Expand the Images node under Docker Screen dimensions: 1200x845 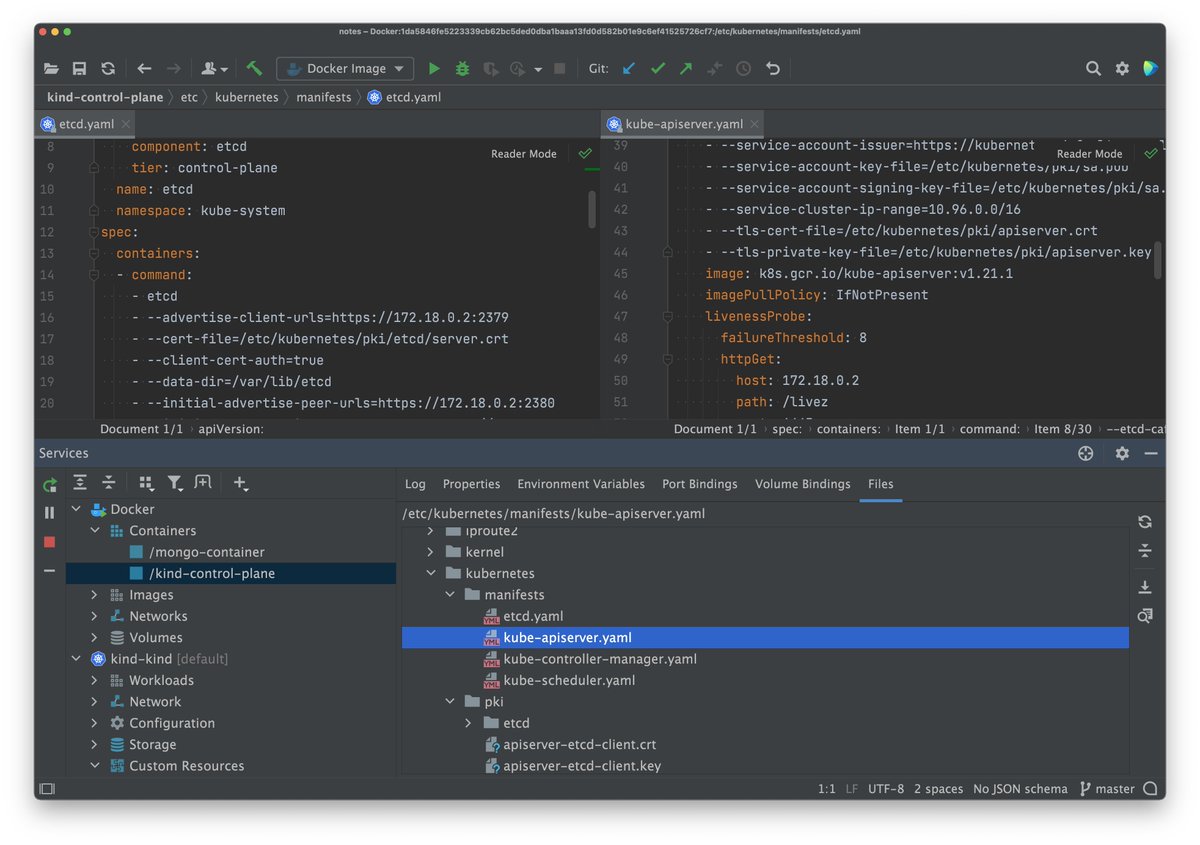pyautogui.click(x=93, y=594)
